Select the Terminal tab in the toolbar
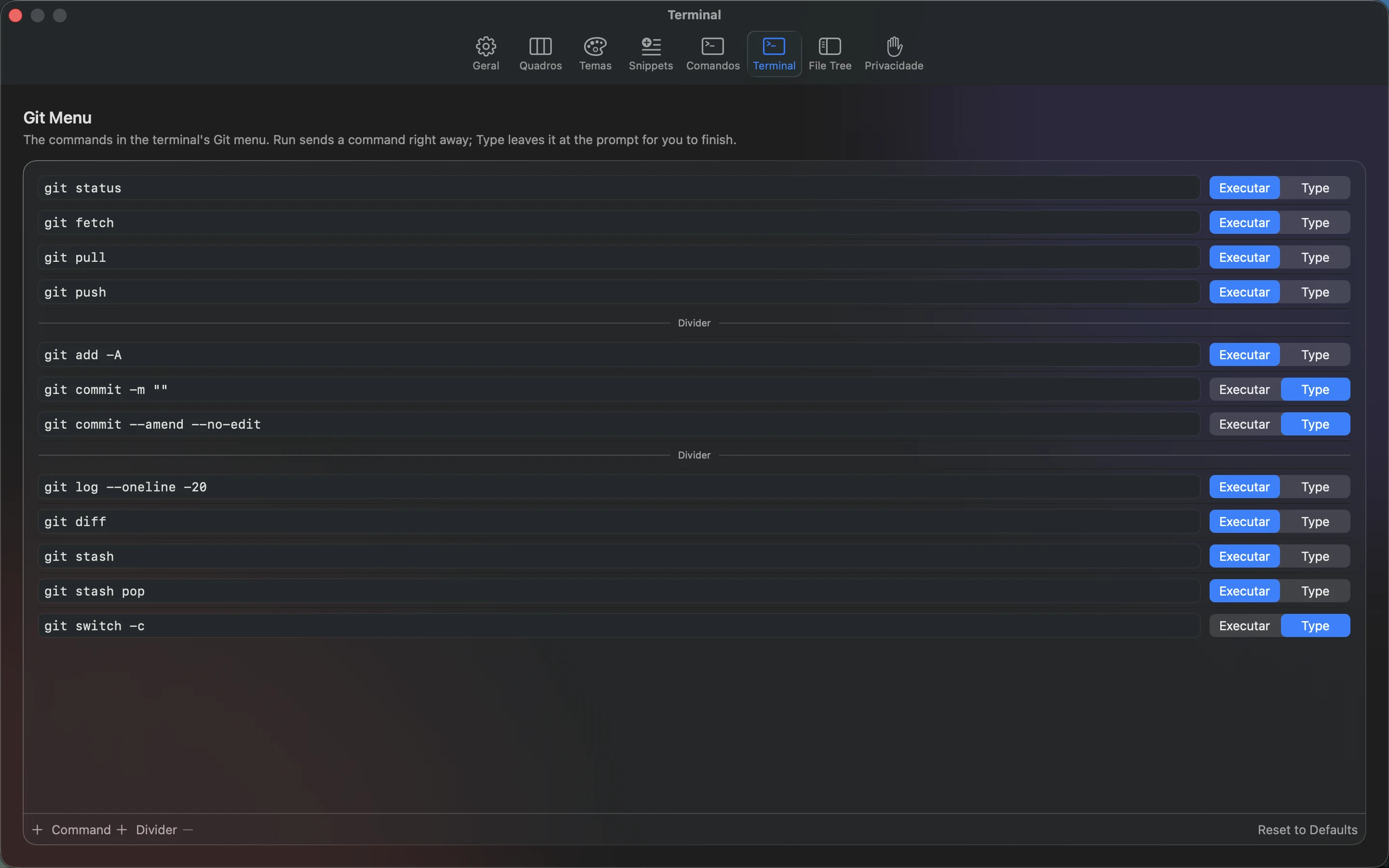 tap(774, 54)
